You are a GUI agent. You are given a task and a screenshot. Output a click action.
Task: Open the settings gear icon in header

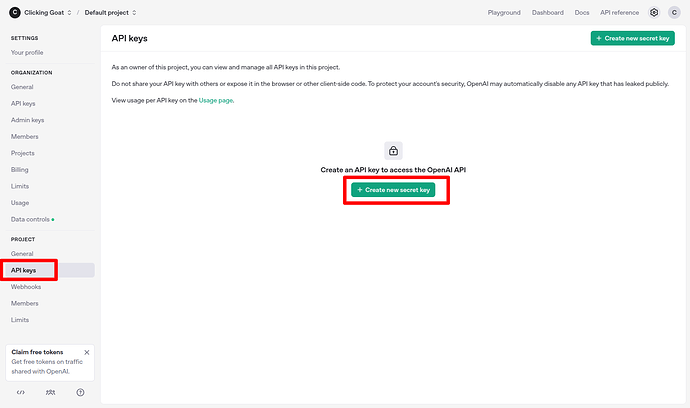654,12
